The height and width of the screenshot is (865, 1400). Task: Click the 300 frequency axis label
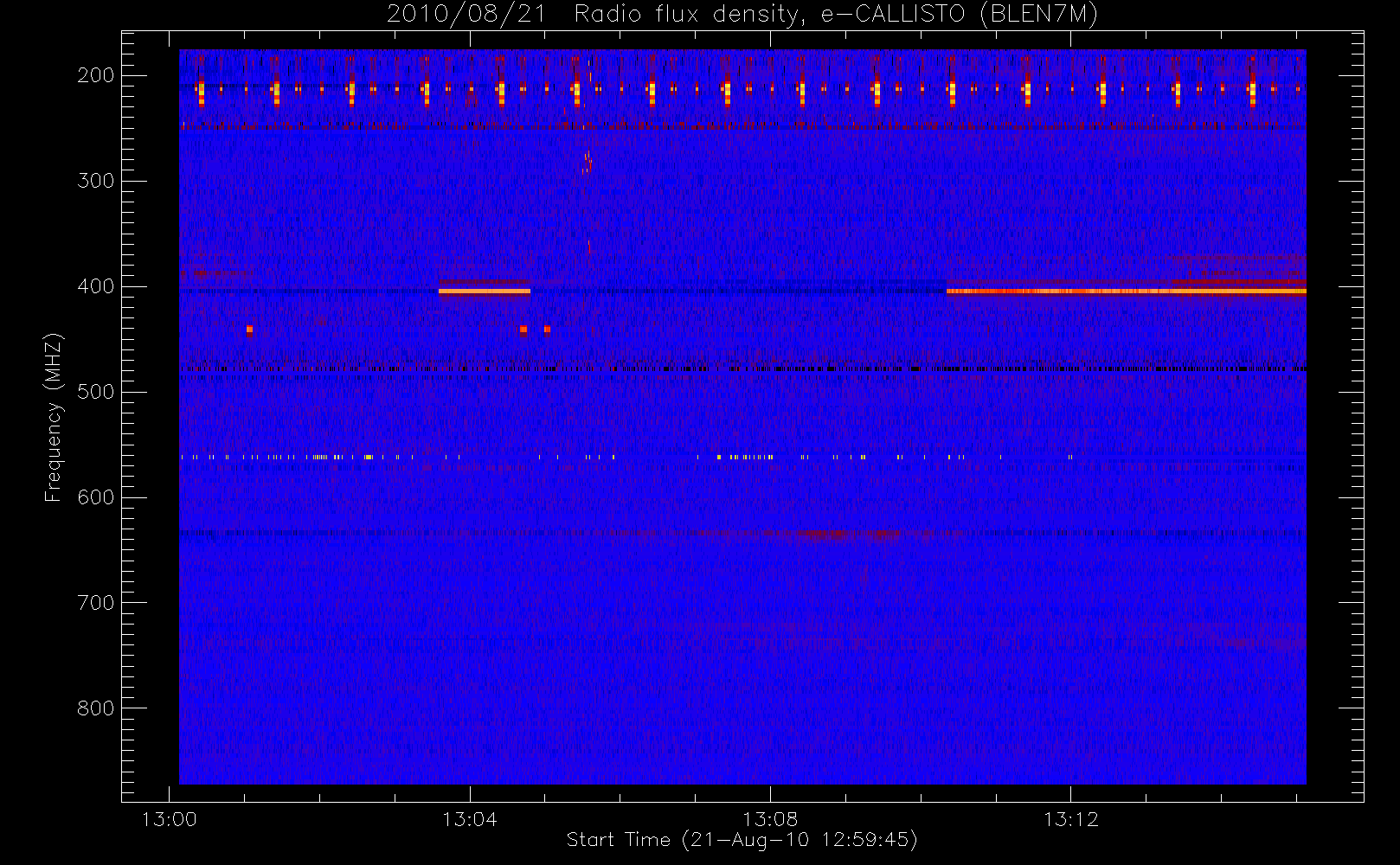pos(95,181)
